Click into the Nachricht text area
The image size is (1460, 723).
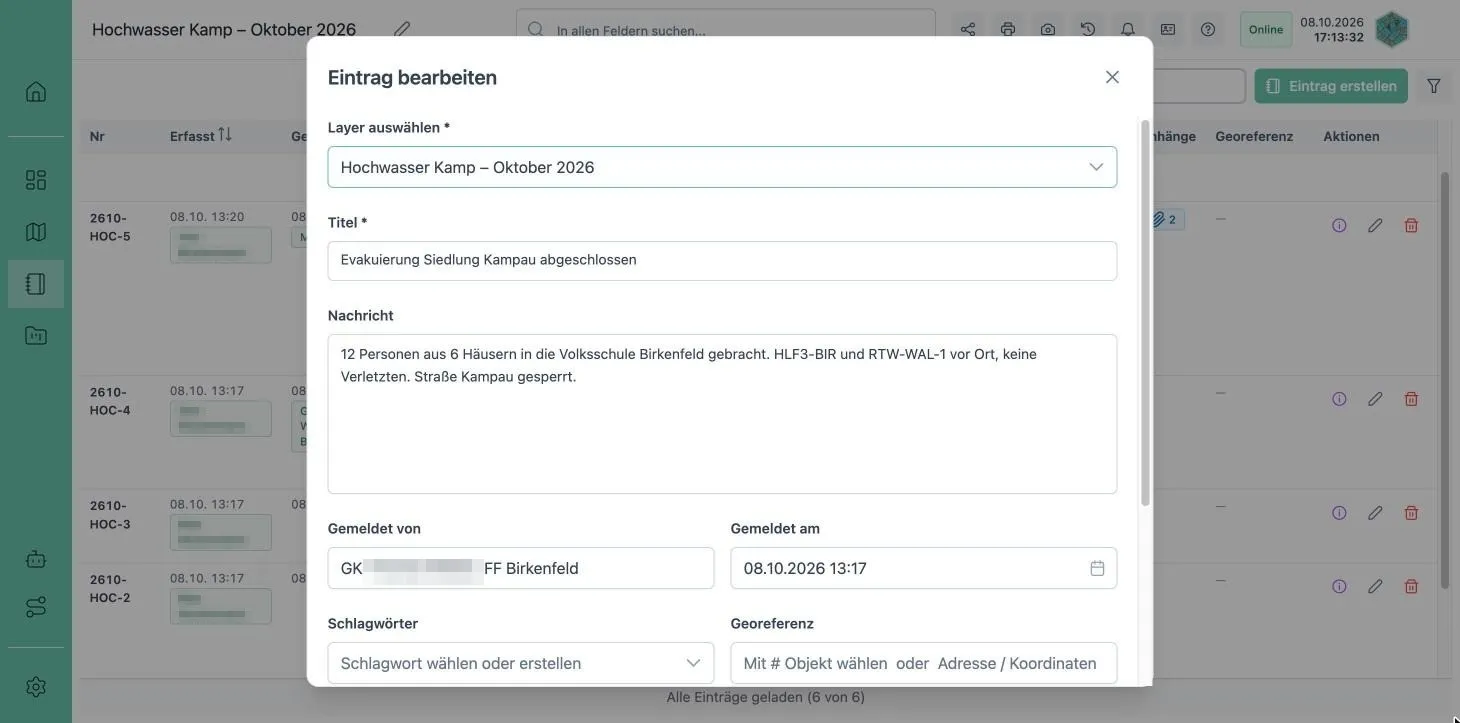pyautogui.click(x=722, y=414)
